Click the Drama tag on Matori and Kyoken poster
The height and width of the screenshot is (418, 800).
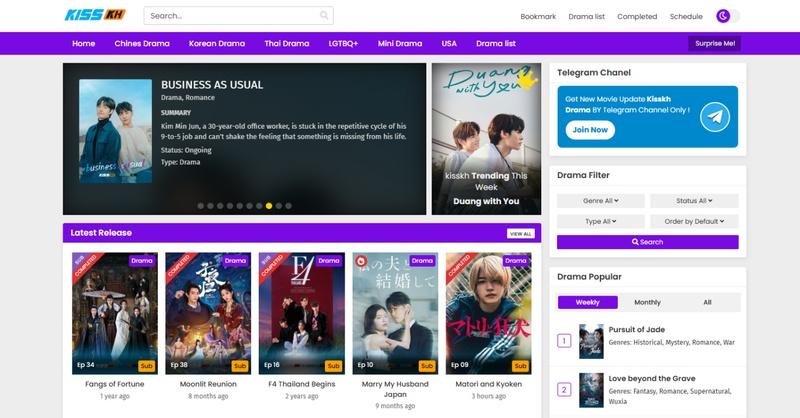[516, 261]
